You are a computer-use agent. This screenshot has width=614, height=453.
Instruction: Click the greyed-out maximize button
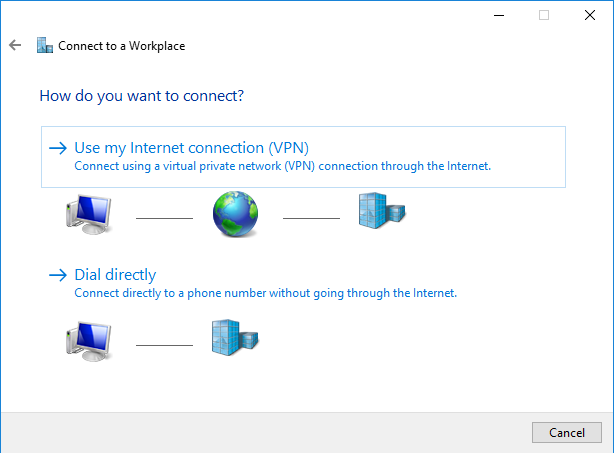click(544, 15)
